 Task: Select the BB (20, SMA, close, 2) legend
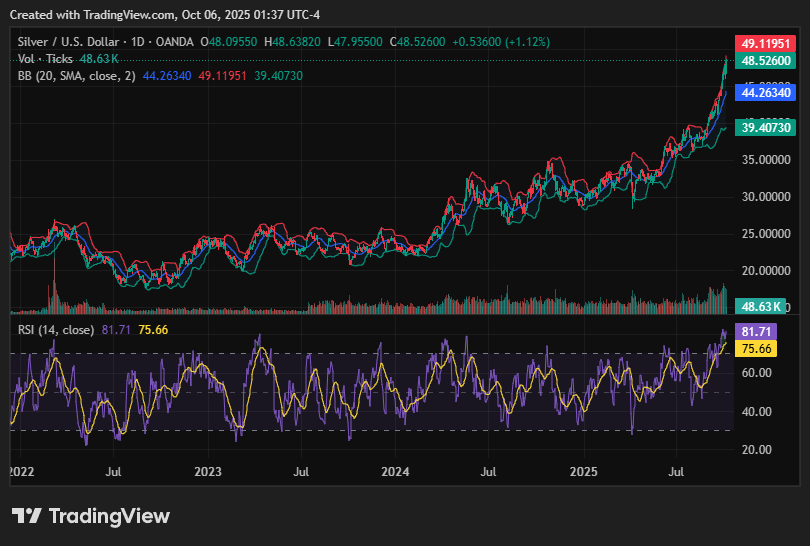[x=76, y=76]
